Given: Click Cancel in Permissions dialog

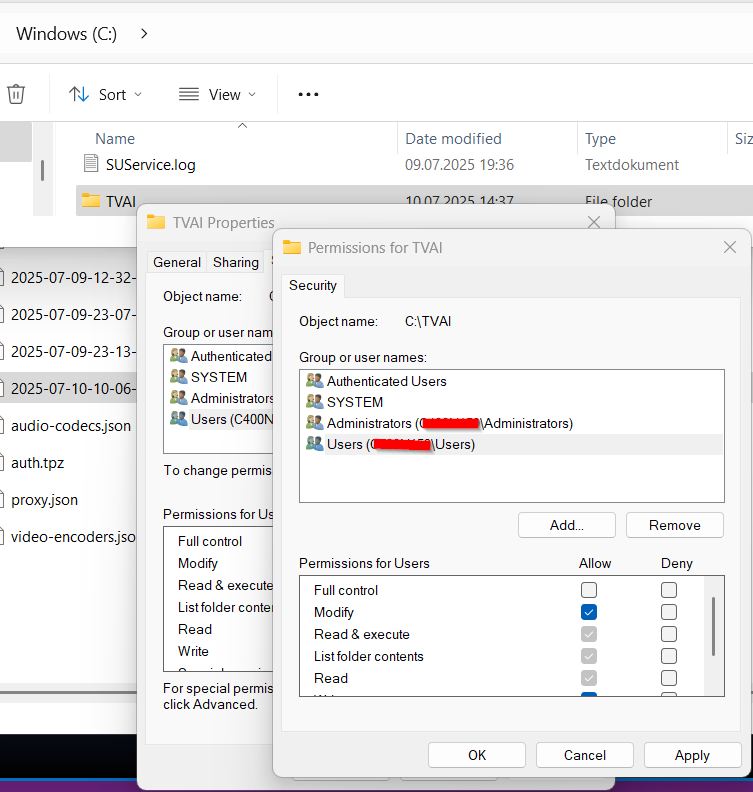Looking at the screenshot, I should tap(585, 755).
